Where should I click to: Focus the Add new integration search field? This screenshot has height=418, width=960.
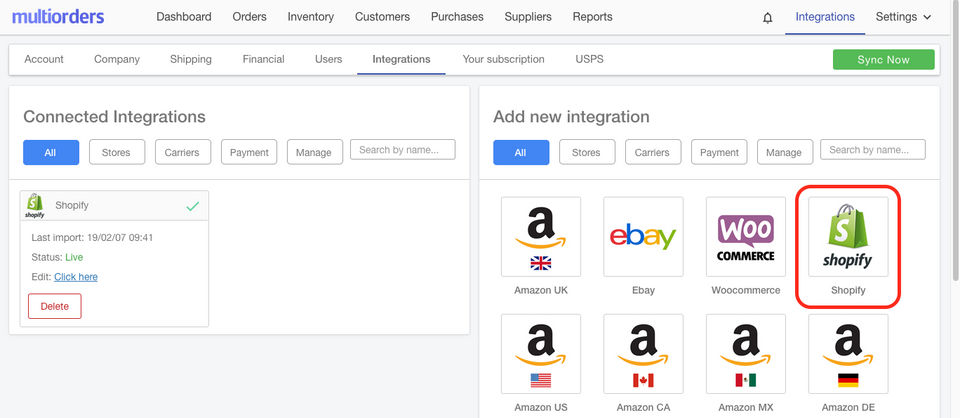coord(872,150)
